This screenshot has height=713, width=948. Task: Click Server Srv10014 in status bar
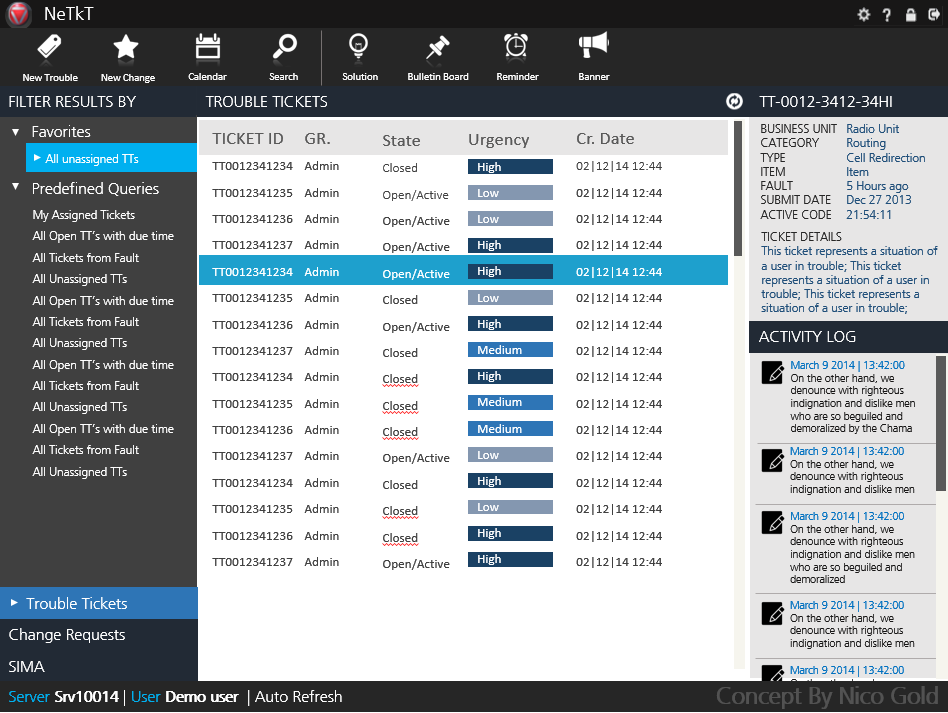pyautogui.click(x=63, y=697)
